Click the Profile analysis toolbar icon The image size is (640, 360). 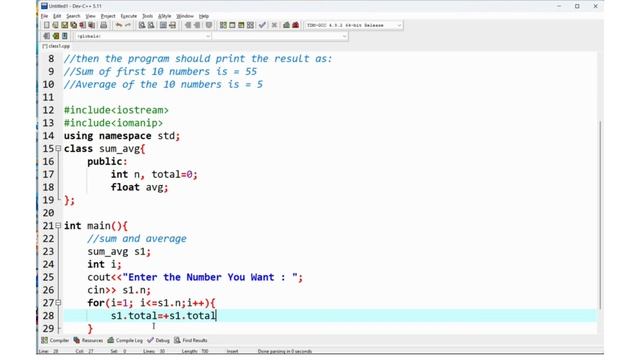(287, 25)
